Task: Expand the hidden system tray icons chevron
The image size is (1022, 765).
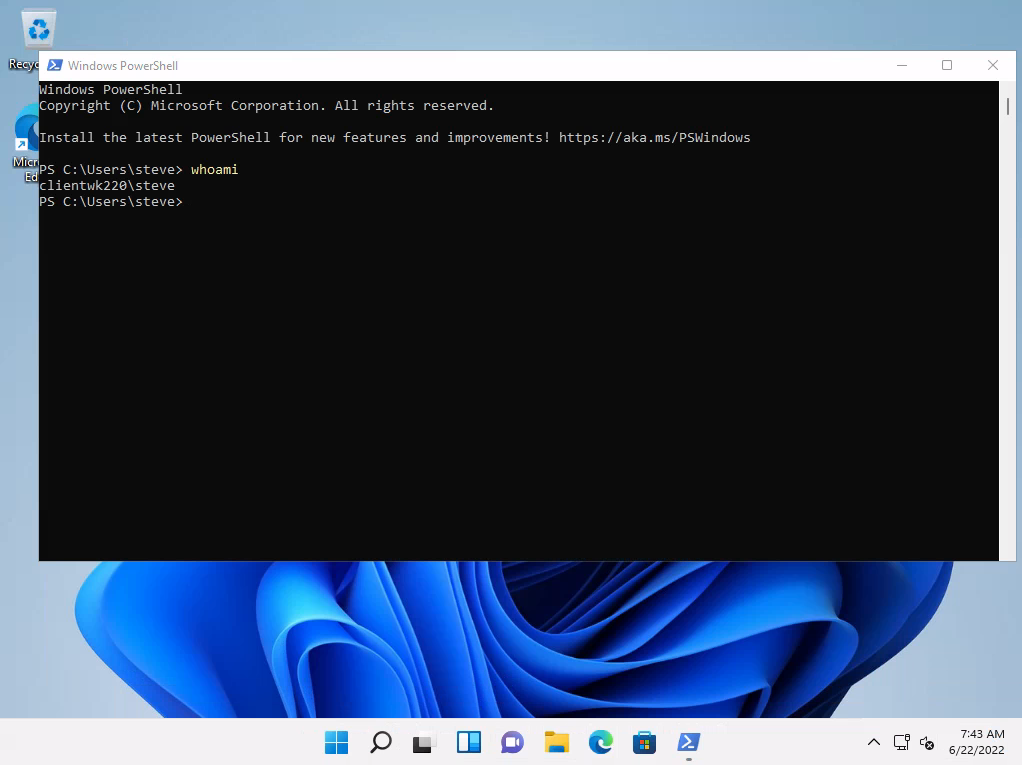Action: coord(873,742)
